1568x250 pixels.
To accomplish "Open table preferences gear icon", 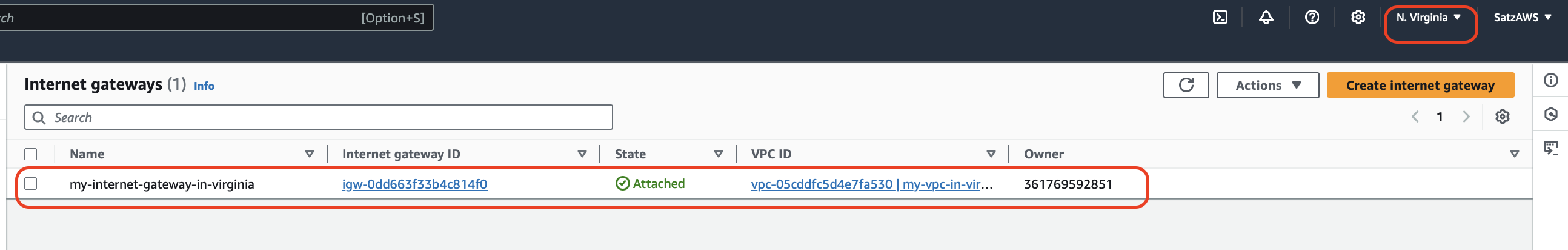I will coord(1501,117).
